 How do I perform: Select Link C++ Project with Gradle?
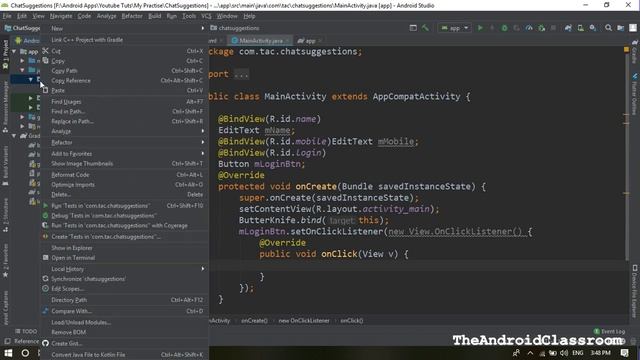tap(124, 40)
